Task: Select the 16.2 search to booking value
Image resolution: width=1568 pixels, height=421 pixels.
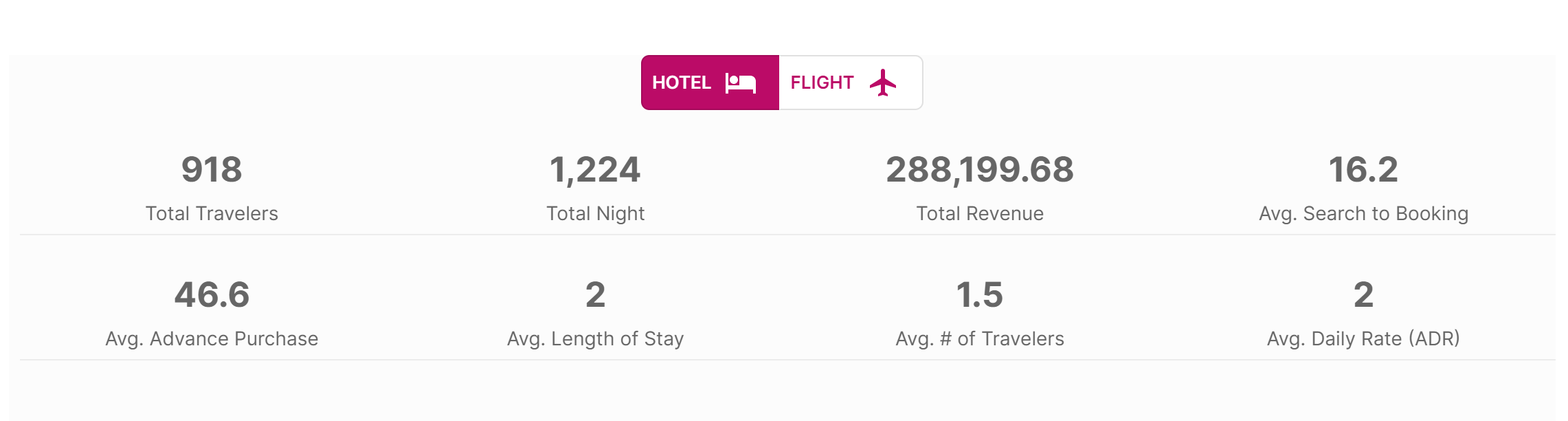Action: [1363, 169]
